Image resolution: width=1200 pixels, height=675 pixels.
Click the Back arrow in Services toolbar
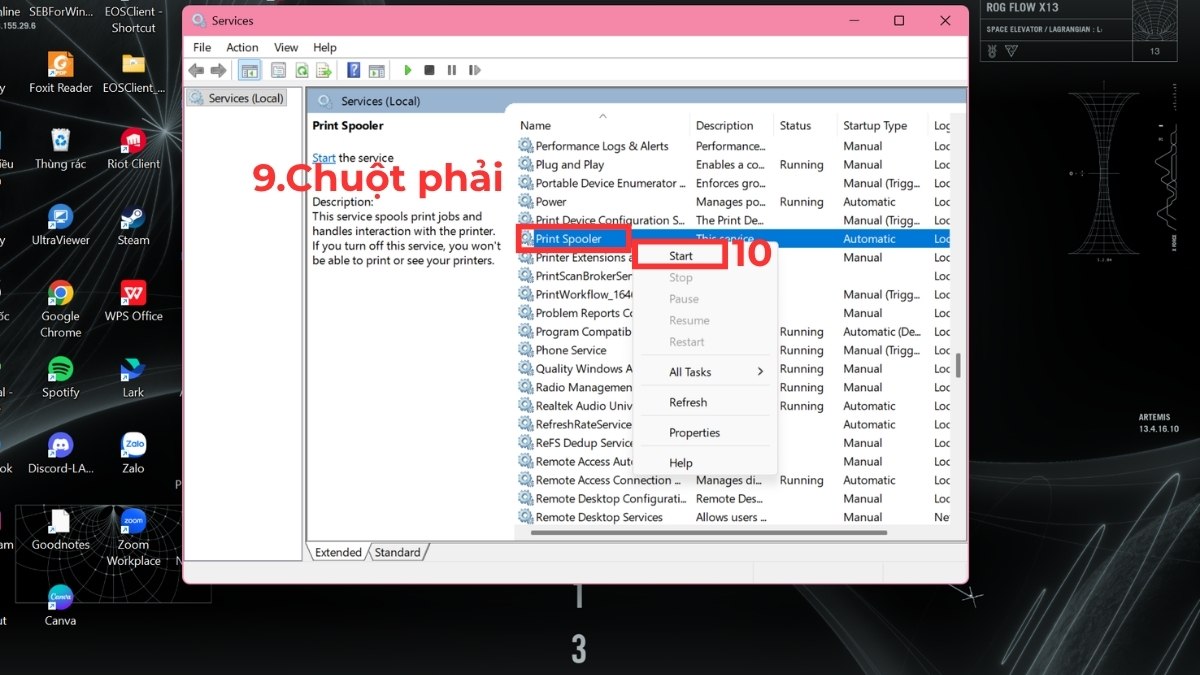(196, 70)
